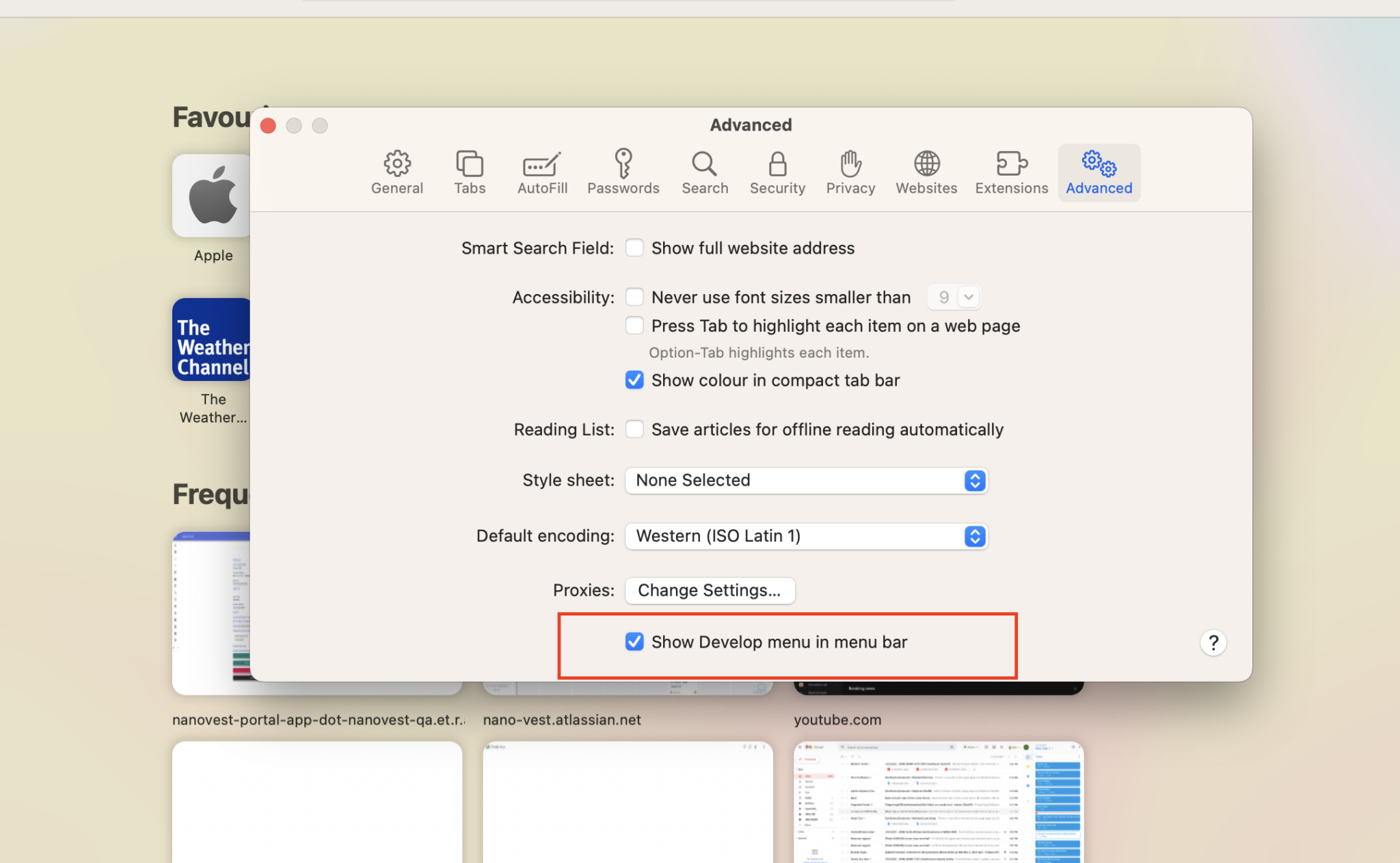Click the help question mark button

pyautogui.click(x=1213, y=642)
